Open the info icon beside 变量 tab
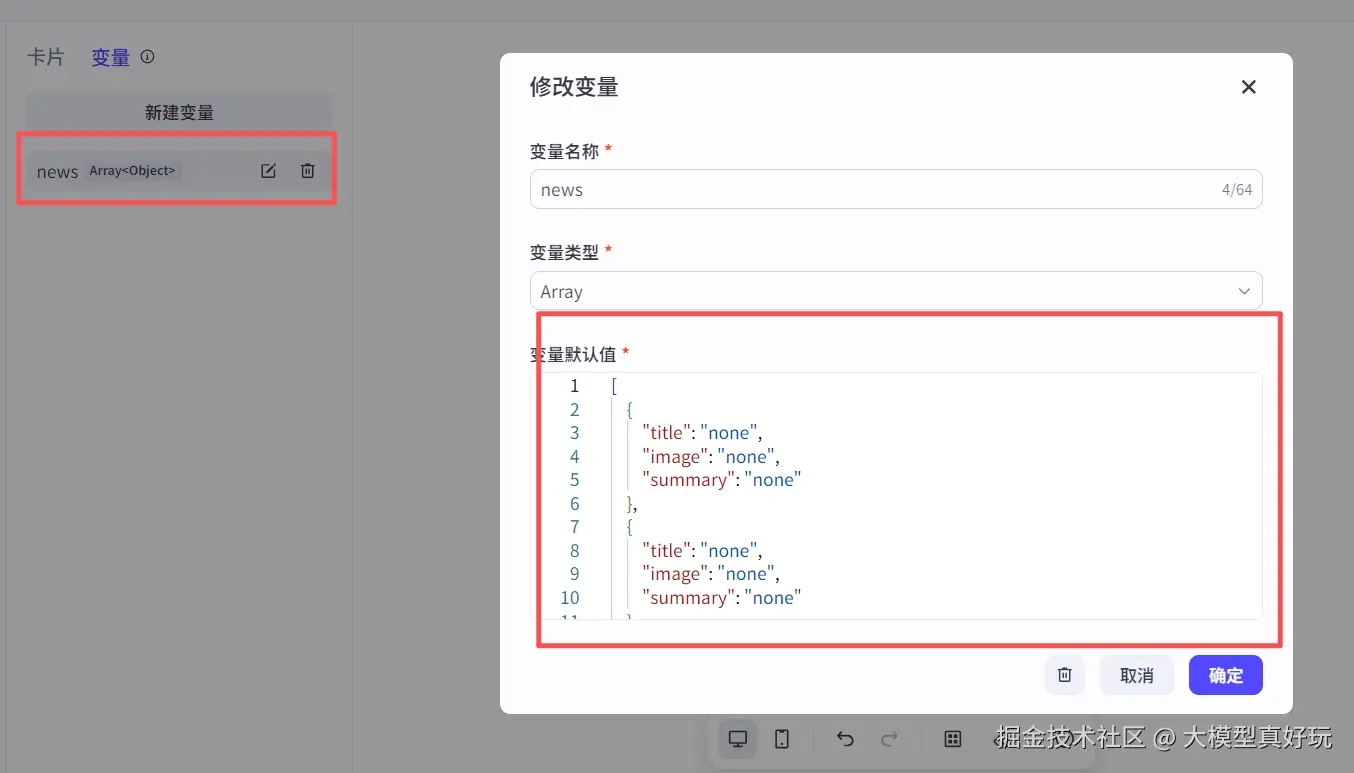1354x773 pixels. pyautogui.click(x=147, y=57)
